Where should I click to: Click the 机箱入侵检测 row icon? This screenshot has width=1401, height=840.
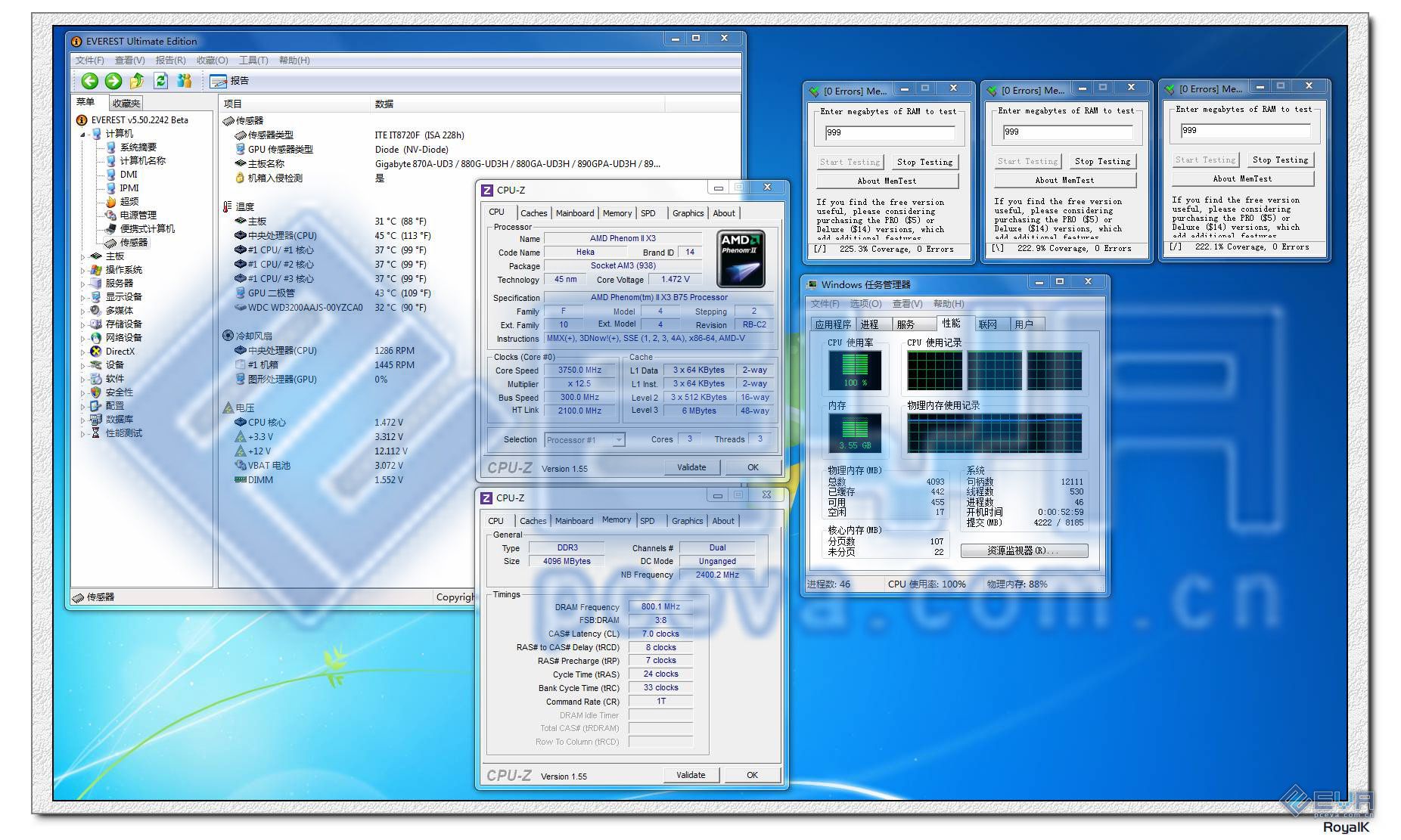240,178
